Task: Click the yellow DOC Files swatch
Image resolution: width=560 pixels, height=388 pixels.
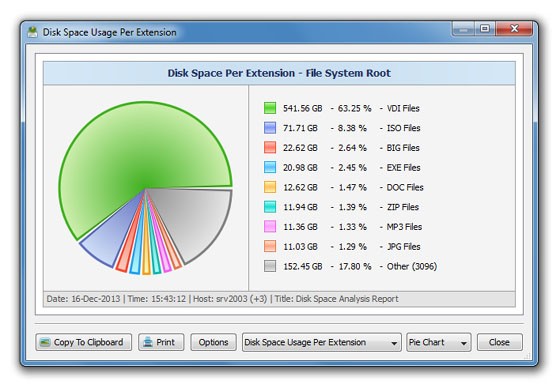Action: (270, 187)
